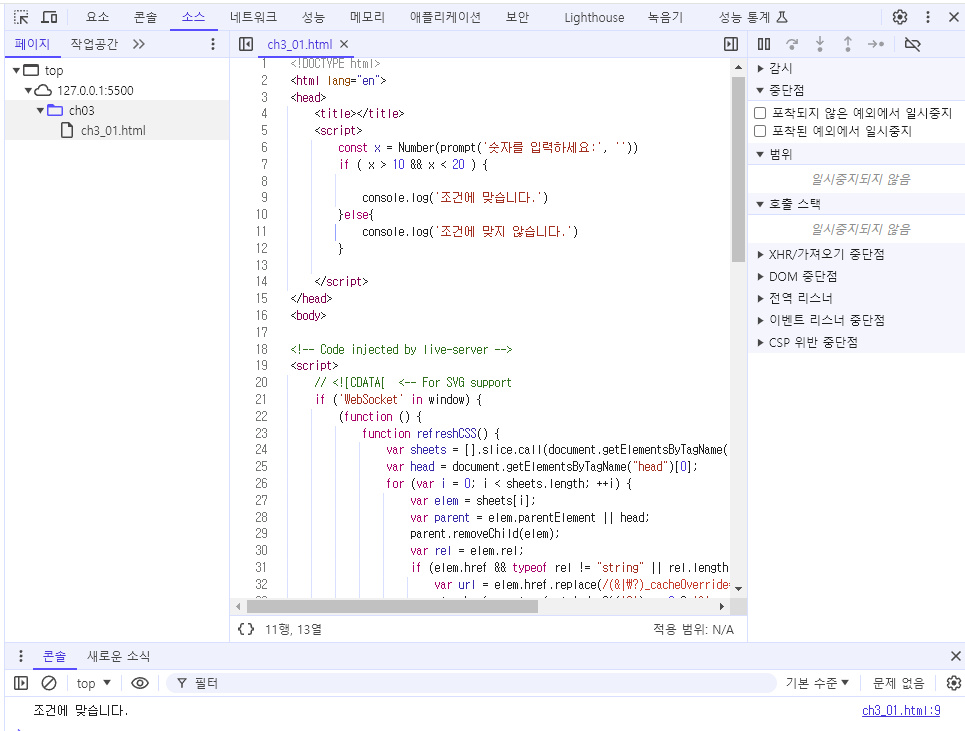Close the console drawer

coord(955,656)
